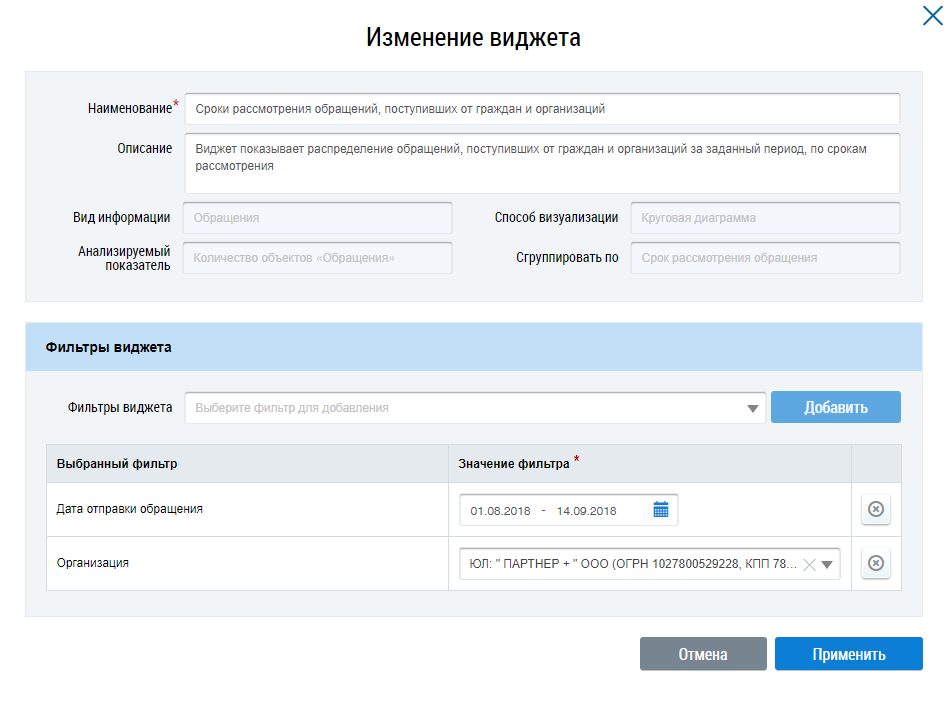Click the 'Значение фильтра' column header

(514, 464)
